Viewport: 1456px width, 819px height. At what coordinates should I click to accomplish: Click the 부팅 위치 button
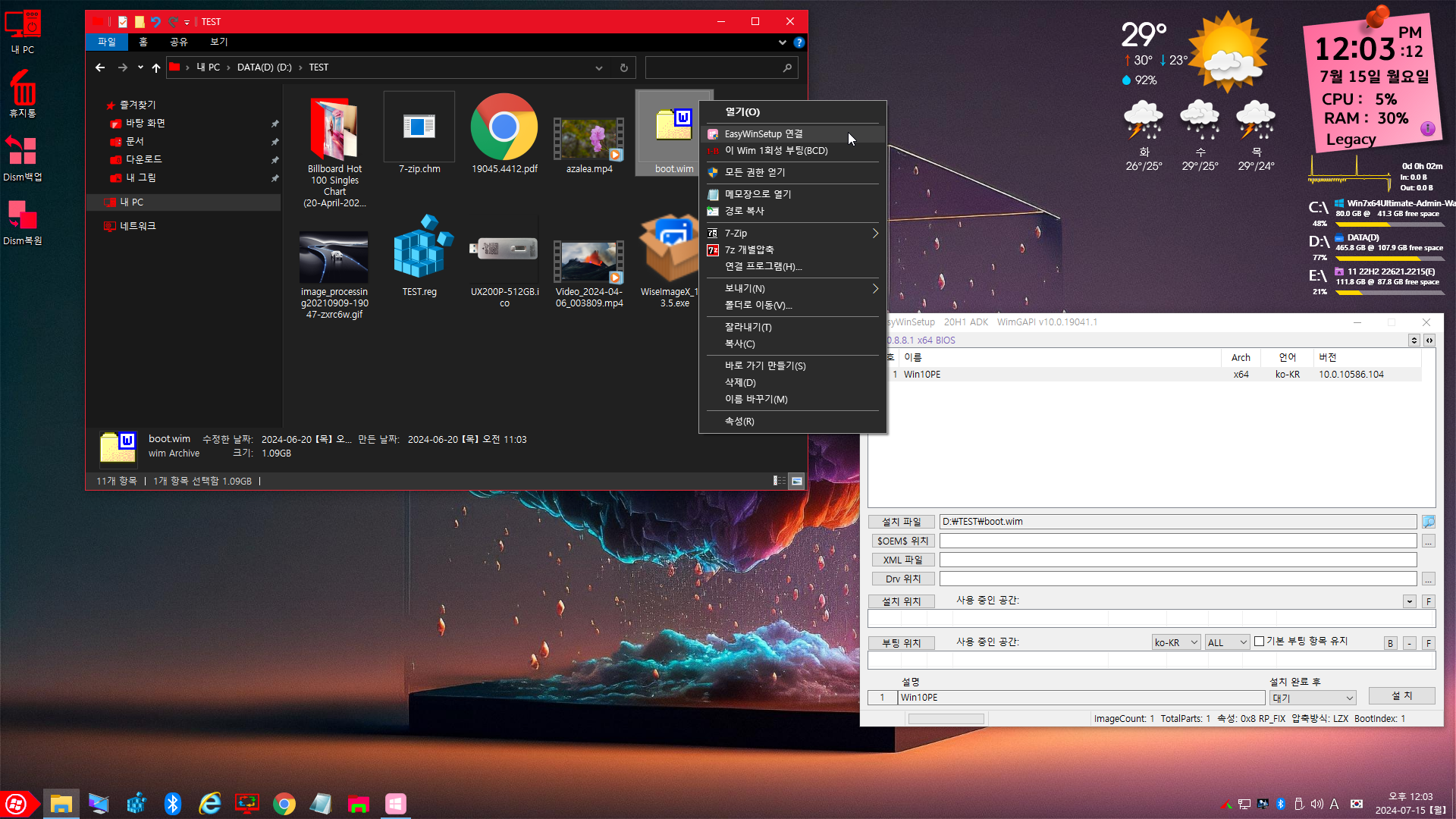click(901, 643)
